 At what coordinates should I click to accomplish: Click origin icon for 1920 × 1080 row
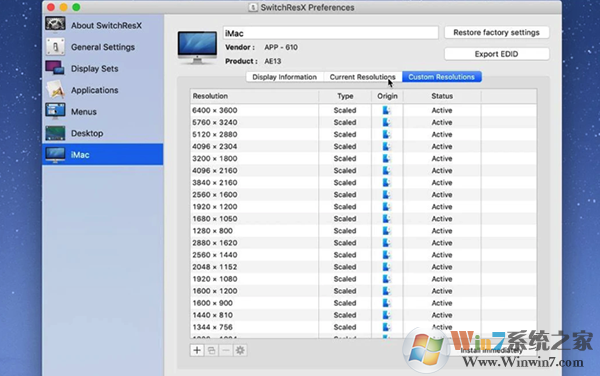(386, 279)
